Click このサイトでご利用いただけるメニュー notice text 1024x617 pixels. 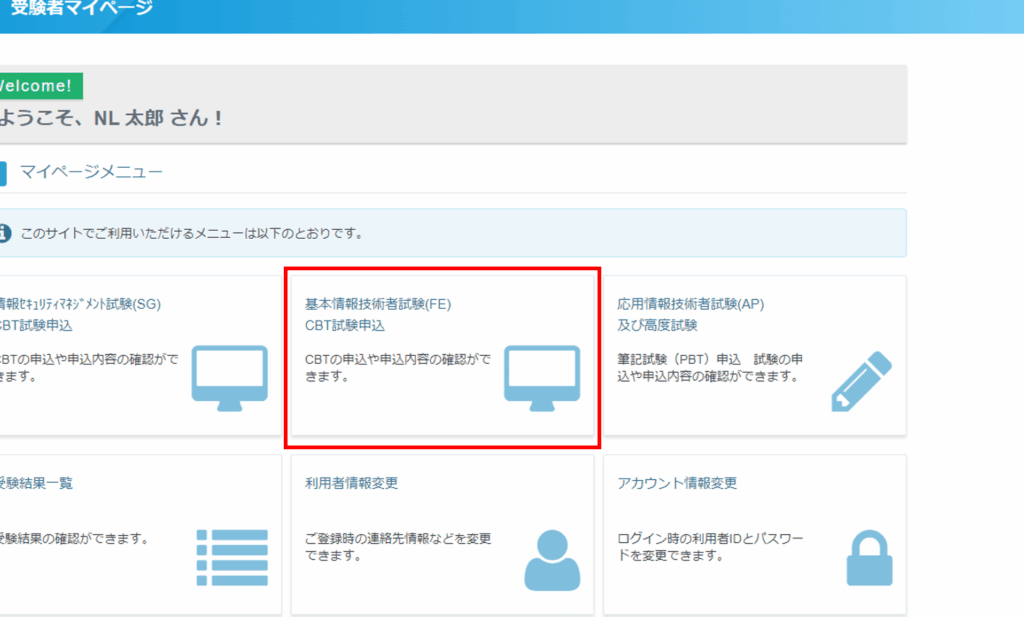pyautogui.click(x=192, y=233)
